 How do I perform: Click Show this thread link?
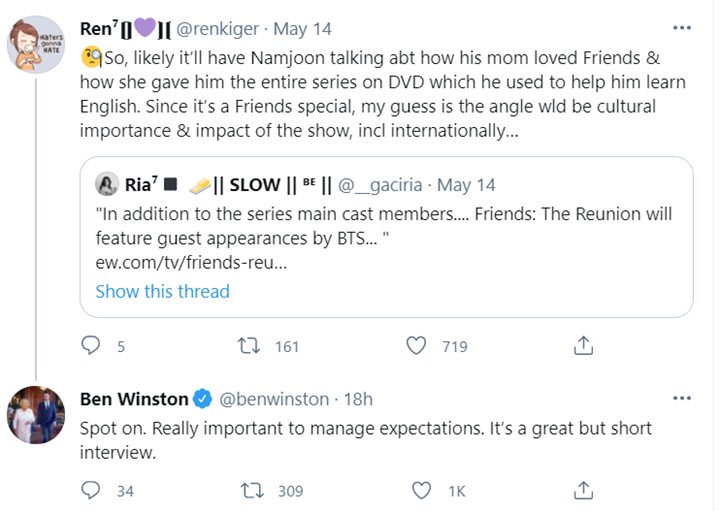[162, 291]
